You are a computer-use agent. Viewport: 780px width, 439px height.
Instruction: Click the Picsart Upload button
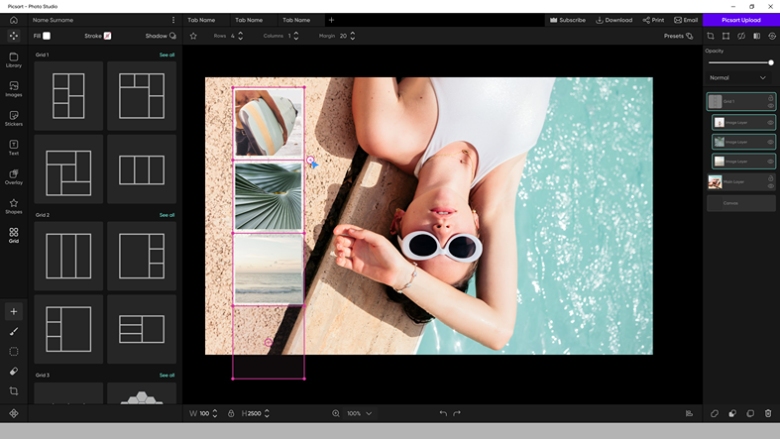click(741, 20)
